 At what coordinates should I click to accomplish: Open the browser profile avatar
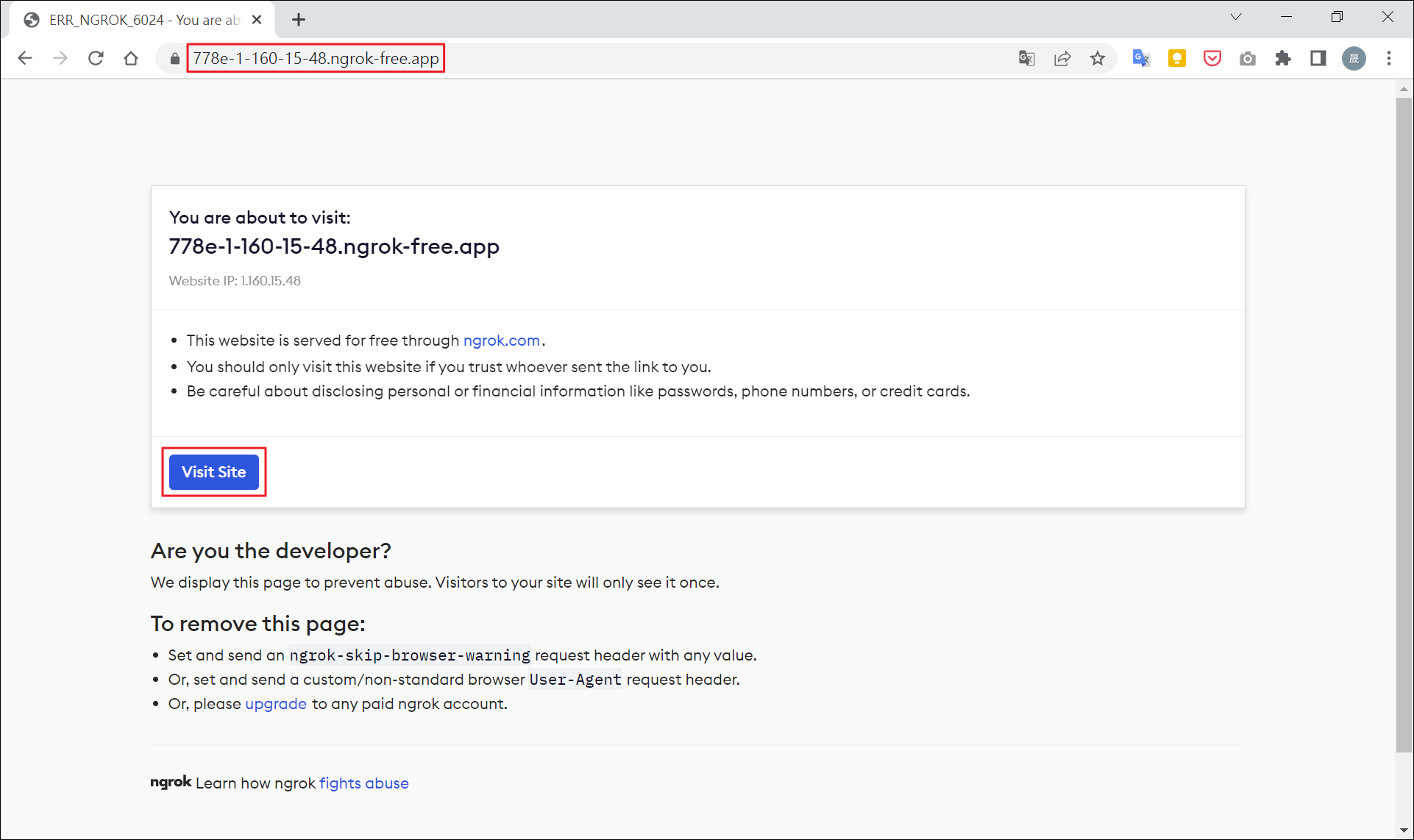1354,58
